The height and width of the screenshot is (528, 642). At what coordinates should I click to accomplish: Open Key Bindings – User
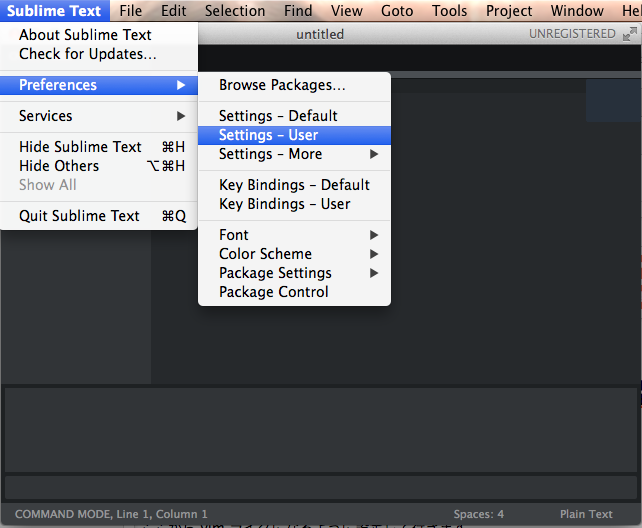[x=294, y=204]
